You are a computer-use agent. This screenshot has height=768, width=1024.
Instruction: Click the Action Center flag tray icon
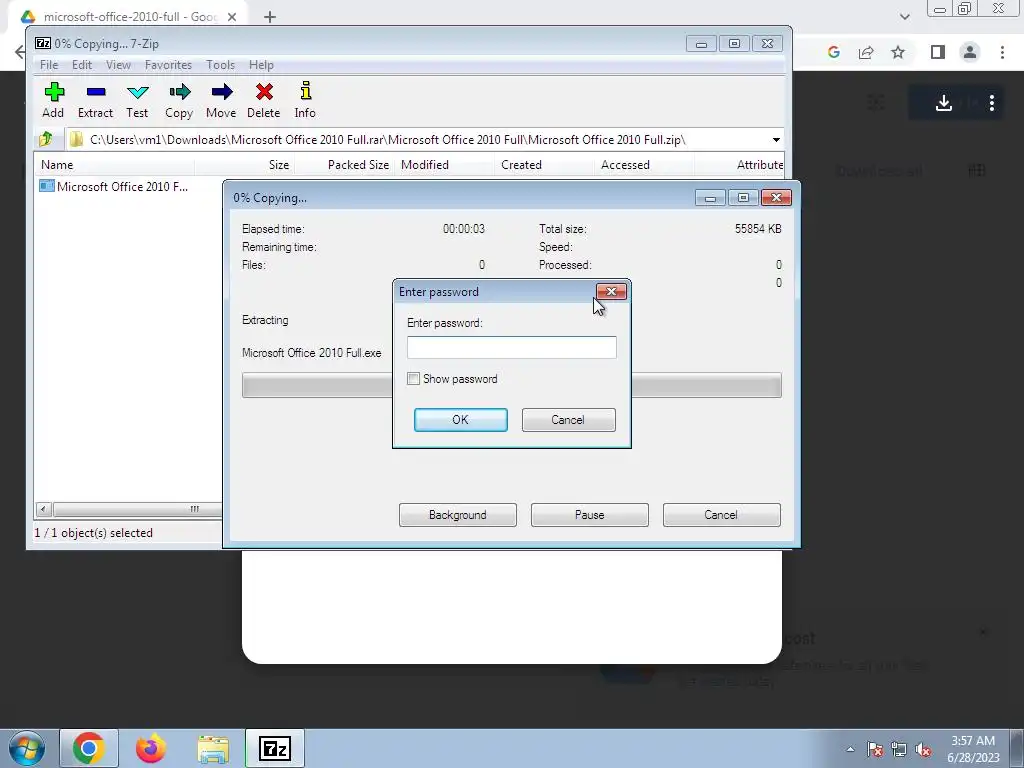click(x=874, y=749)
